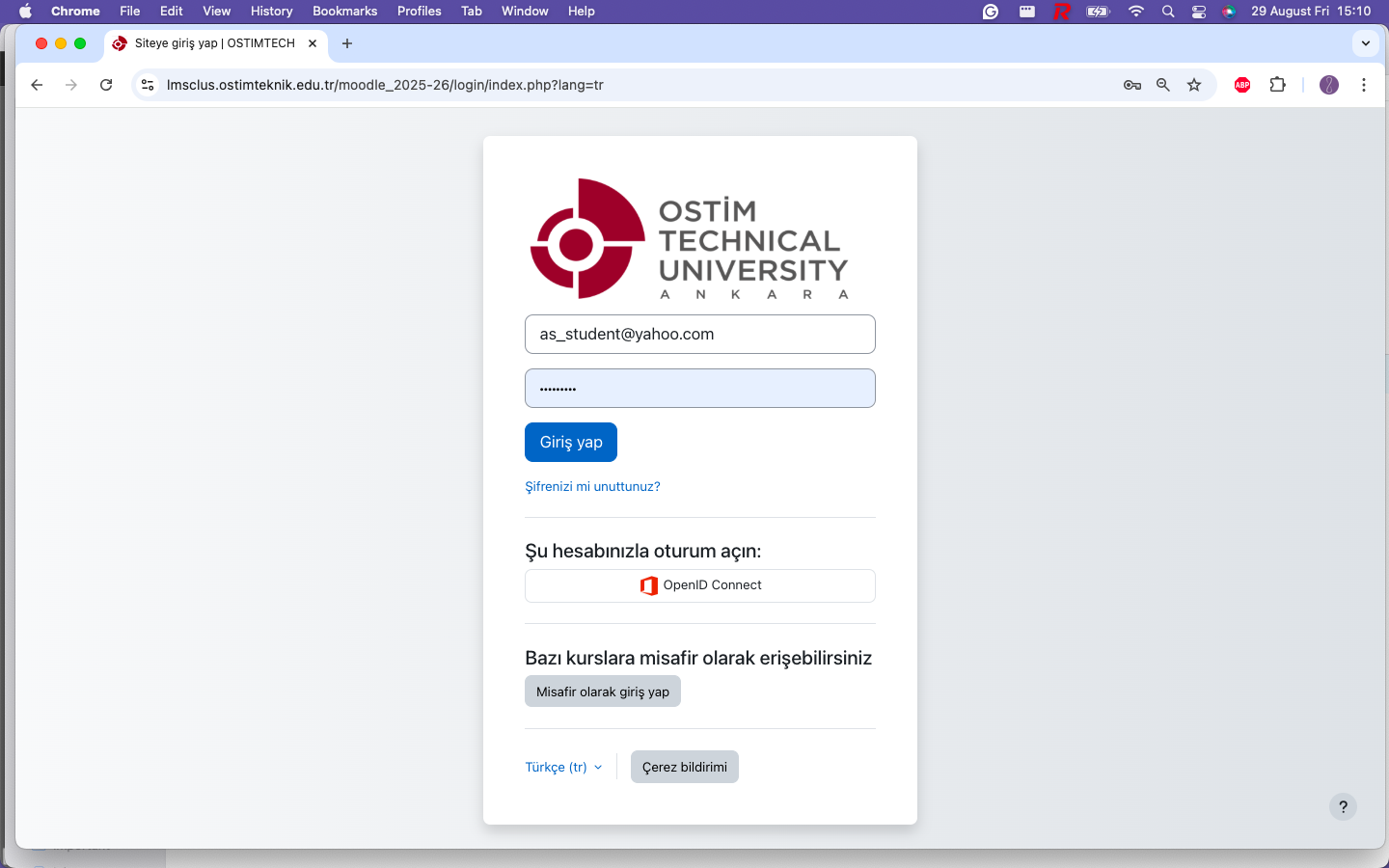Click the help question mark icon
The width and height of the screenshot is (1389, 868).
(x=1343, y=806)
